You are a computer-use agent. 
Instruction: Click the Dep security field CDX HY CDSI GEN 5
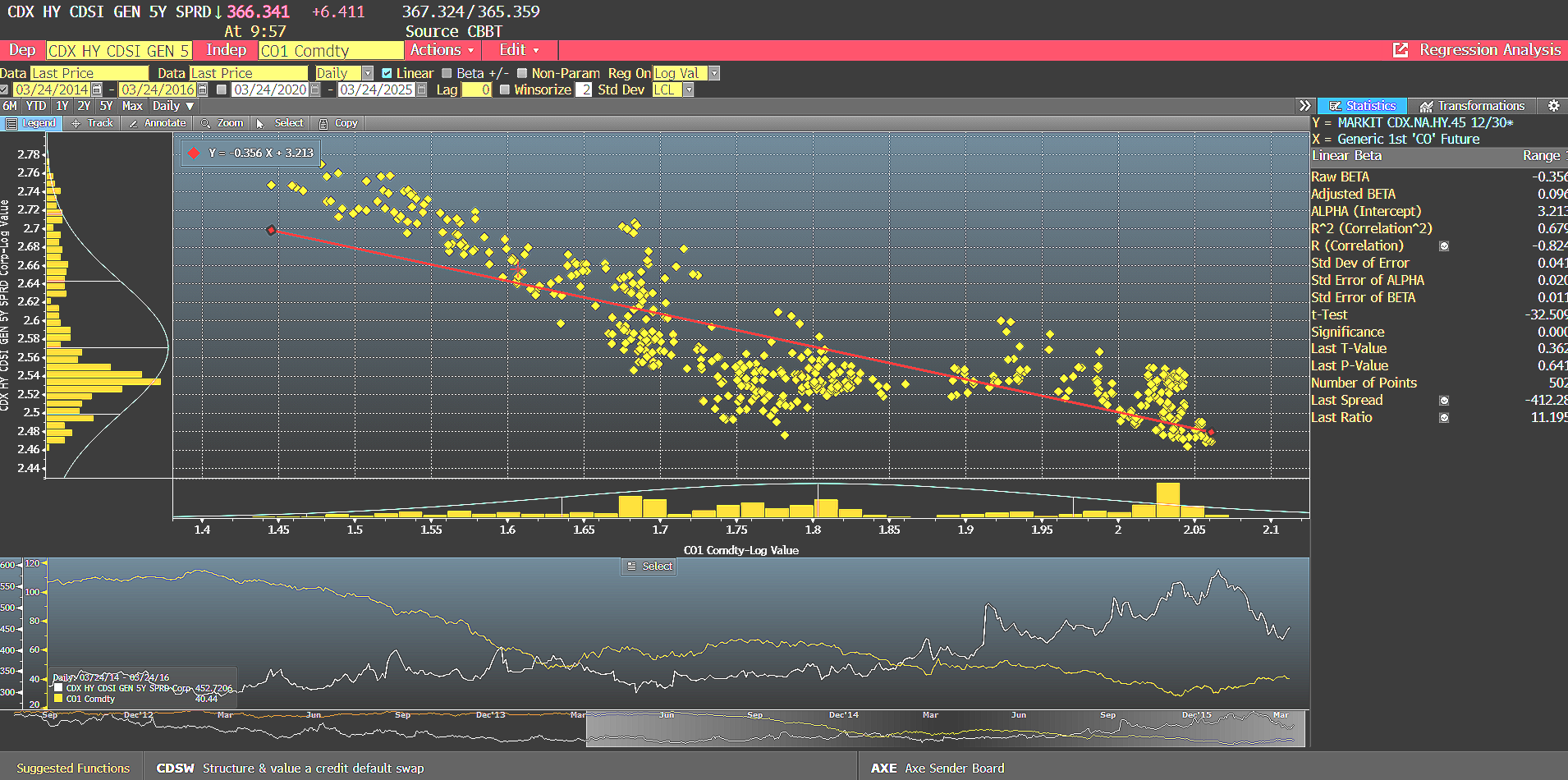pyautogui.click(x=119, y=51)
